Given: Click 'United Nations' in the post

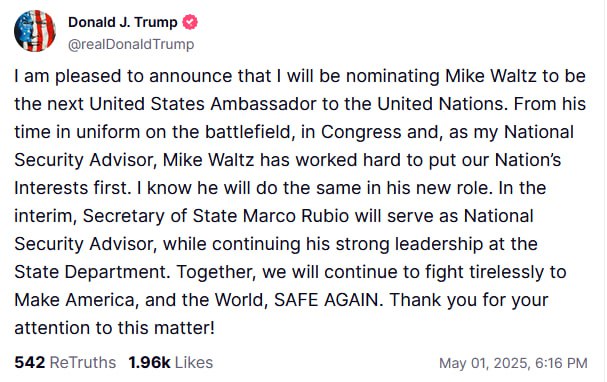Looking at the screenshot, I should click(x=441, y=104).
